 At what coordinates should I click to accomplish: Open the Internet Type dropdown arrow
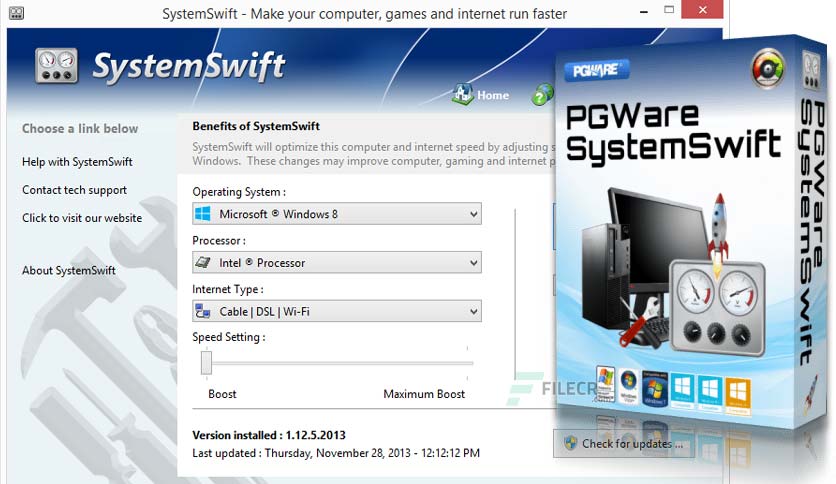coord(473,312)
